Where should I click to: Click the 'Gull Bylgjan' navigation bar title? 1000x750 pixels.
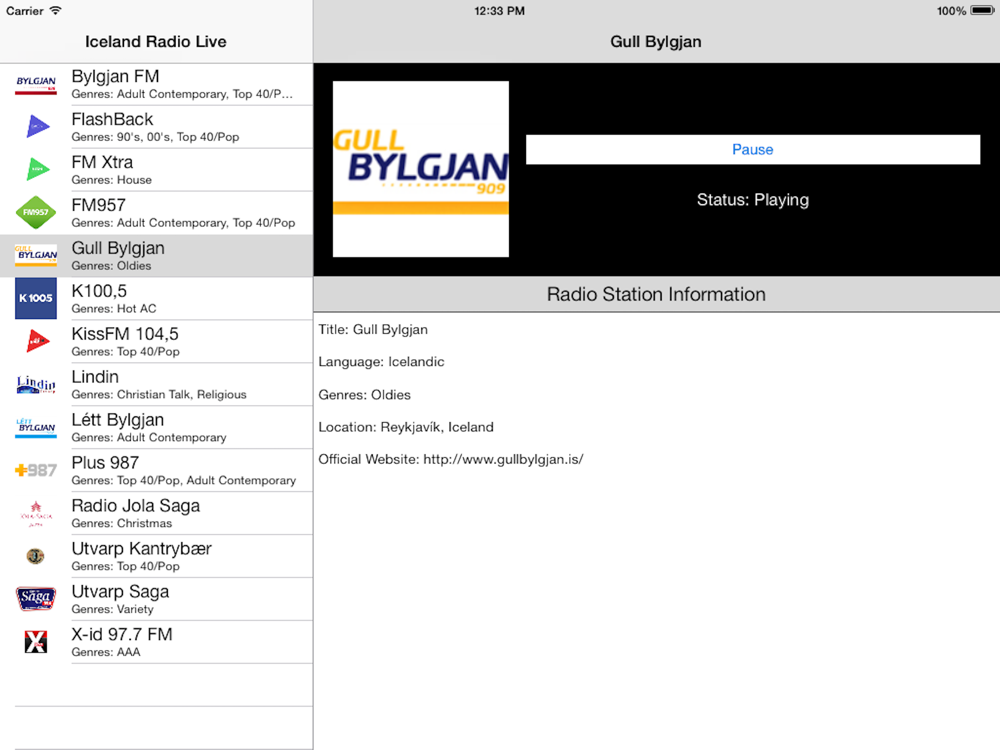coord(656,41)
